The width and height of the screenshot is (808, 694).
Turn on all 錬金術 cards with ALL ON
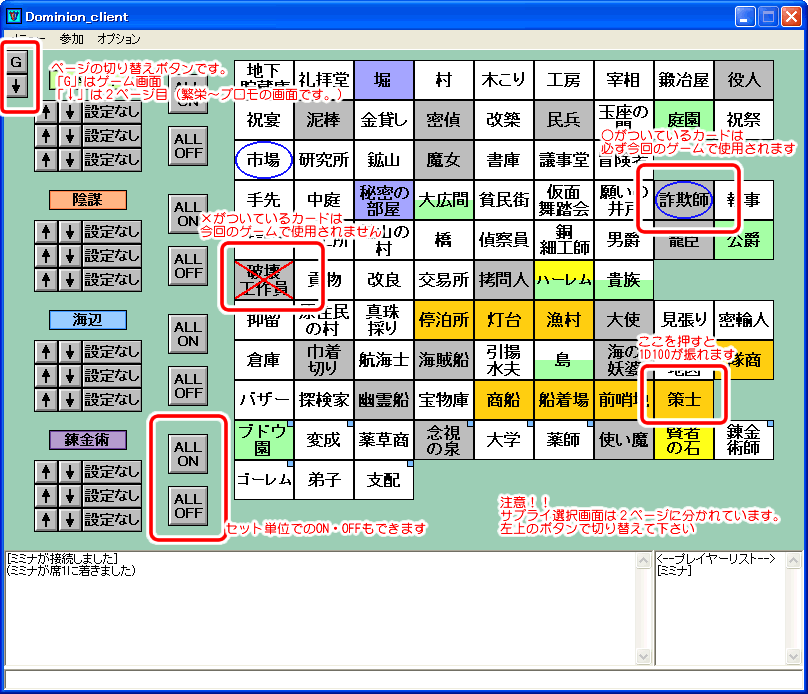[188, 454]
